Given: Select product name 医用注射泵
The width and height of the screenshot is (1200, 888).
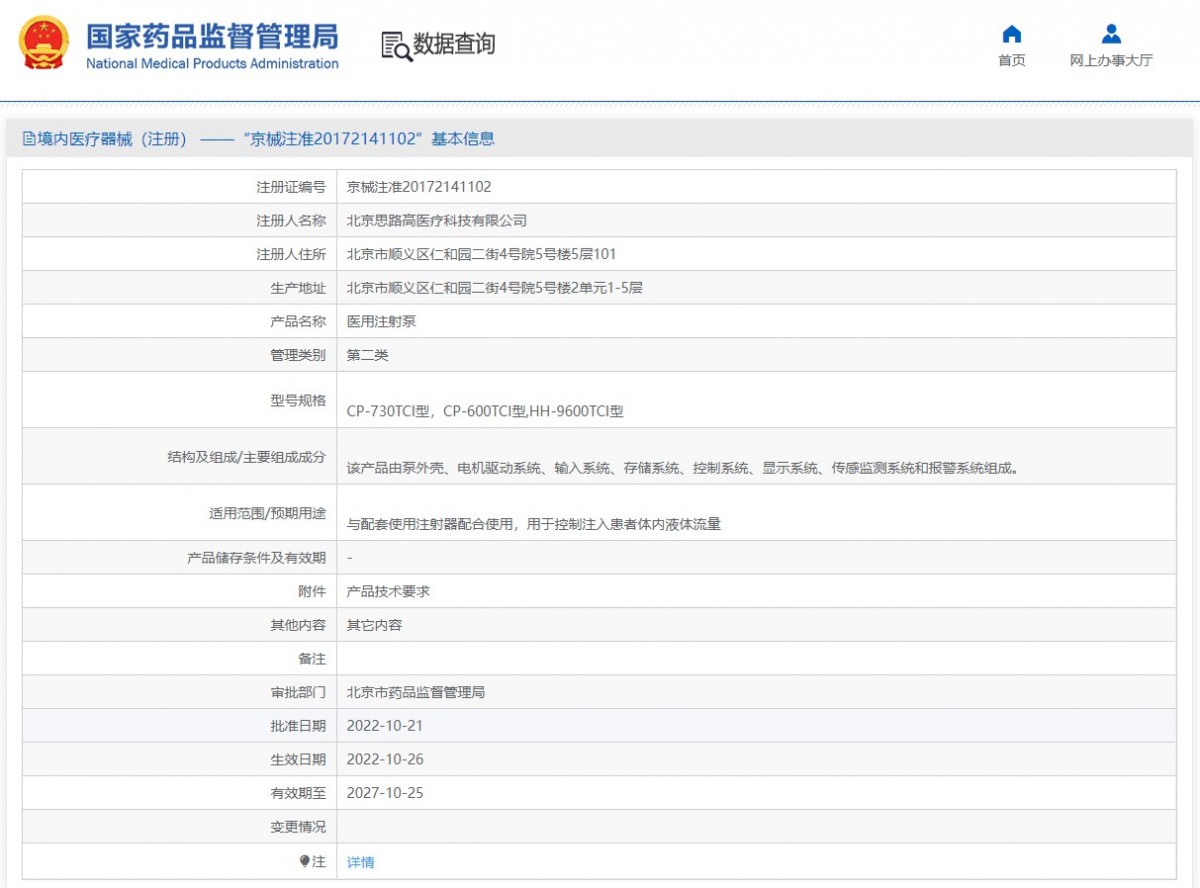Looking at the screenshot, I should [380, 321].
